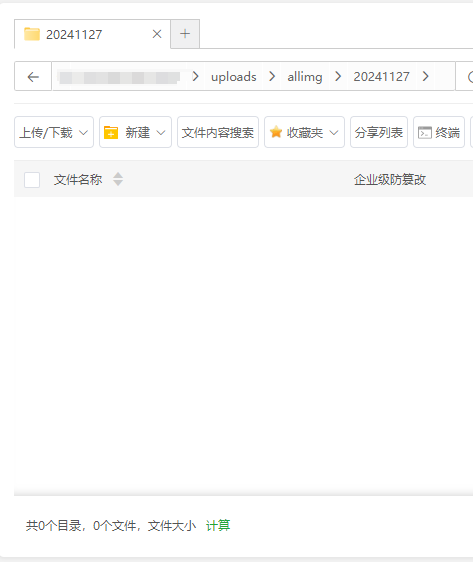Go to uploads in the breadcrumb path

(x=234, y=76)
